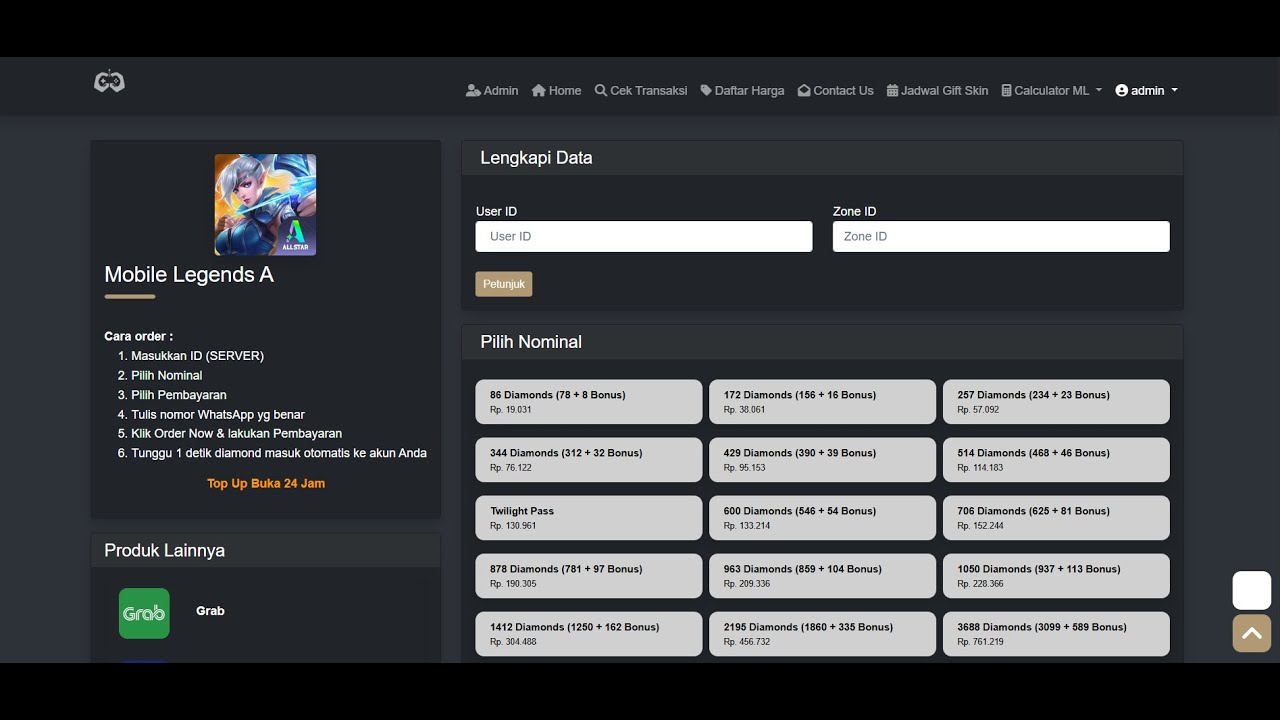Select 86 Diamonds package
1280x720 pixels.
pyautogui.click(x=589, y=401)
